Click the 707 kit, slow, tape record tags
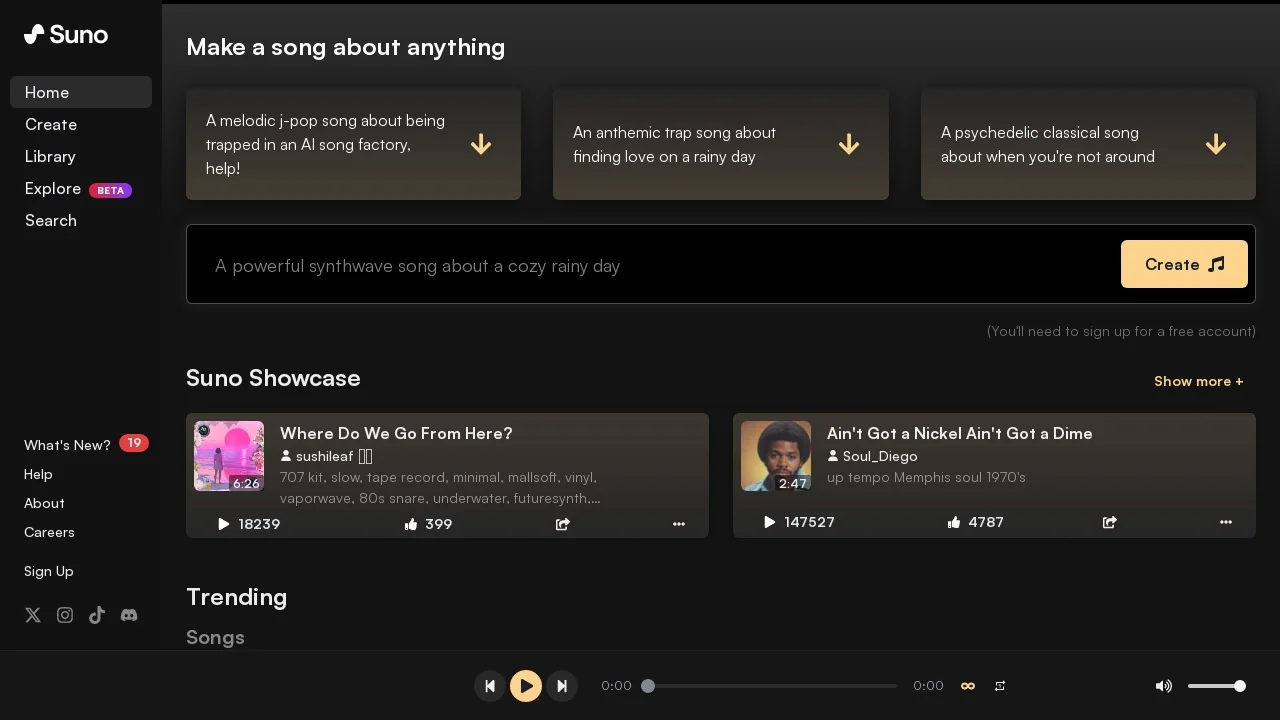 click(441, 488)
